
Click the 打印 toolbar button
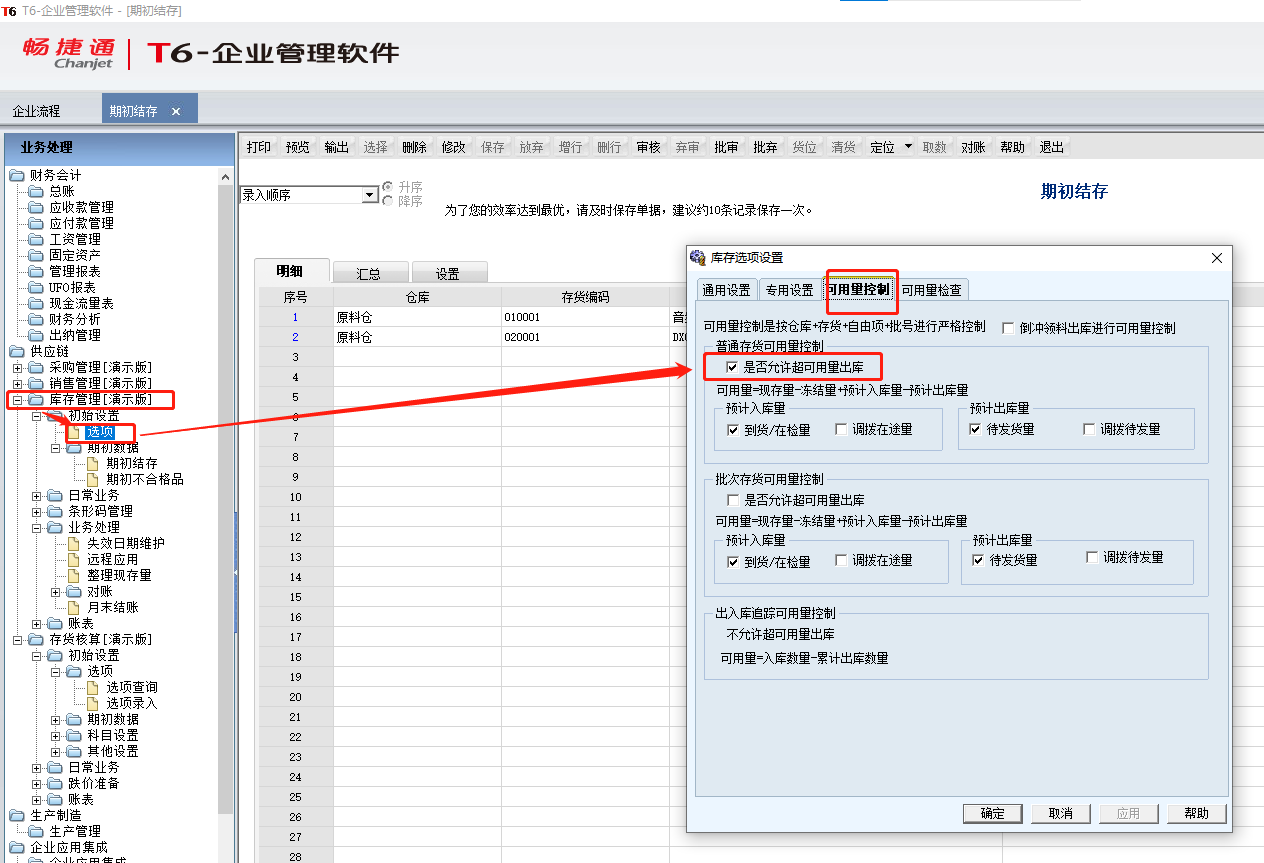tap(258, 147)
